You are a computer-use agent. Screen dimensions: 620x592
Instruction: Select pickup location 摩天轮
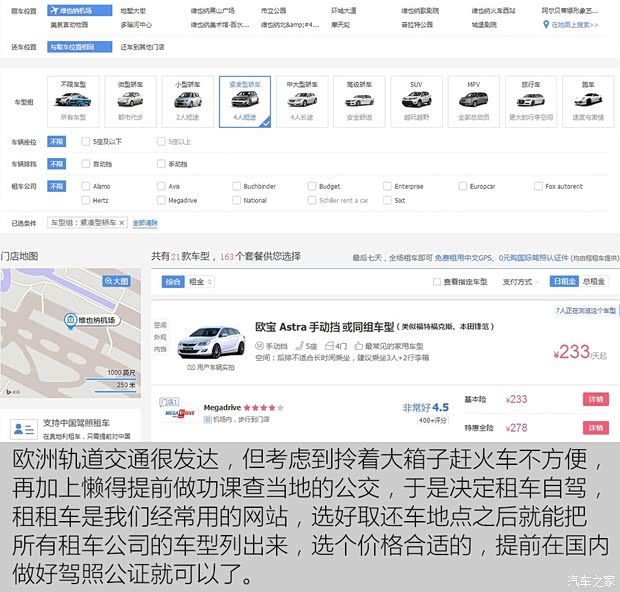(x=340, y=25)
